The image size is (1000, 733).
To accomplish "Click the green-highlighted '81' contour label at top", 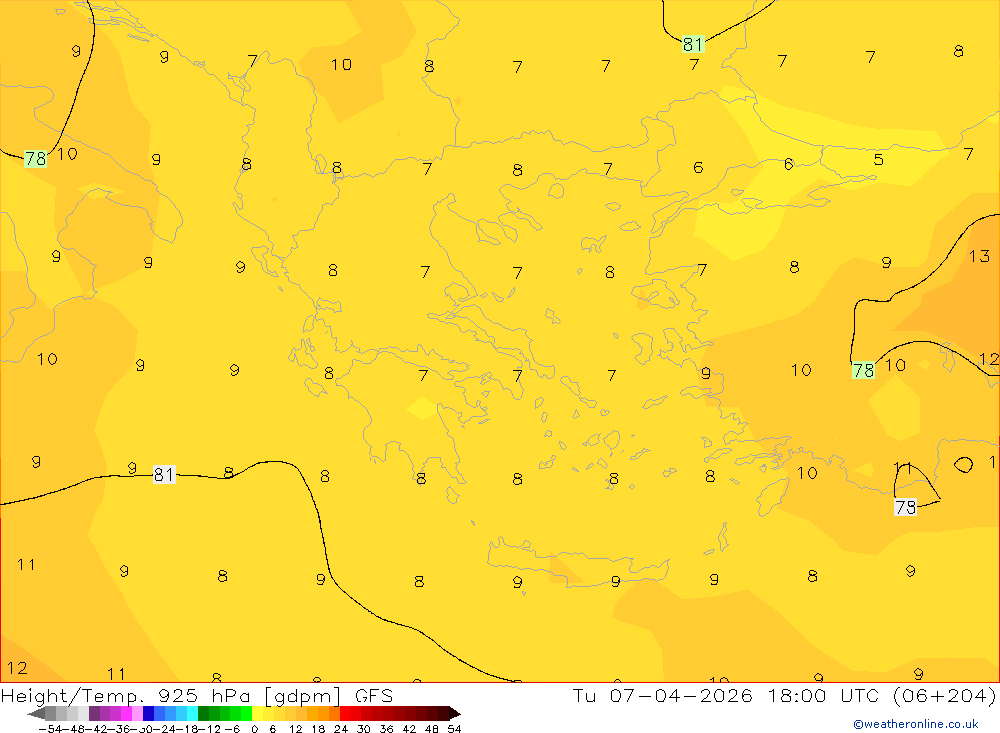I will pos(693,44).
